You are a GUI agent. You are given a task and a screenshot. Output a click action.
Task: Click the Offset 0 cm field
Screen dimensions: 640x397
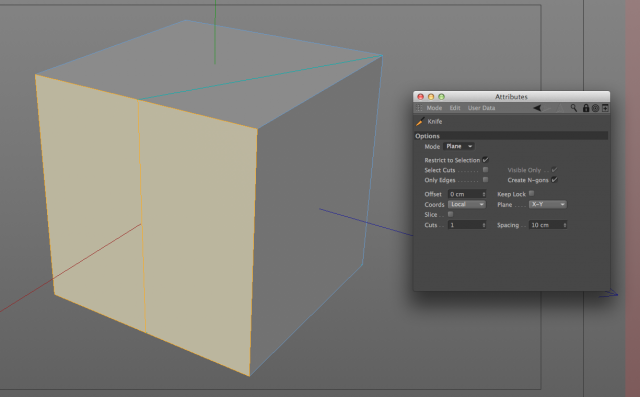coord(467,194)
